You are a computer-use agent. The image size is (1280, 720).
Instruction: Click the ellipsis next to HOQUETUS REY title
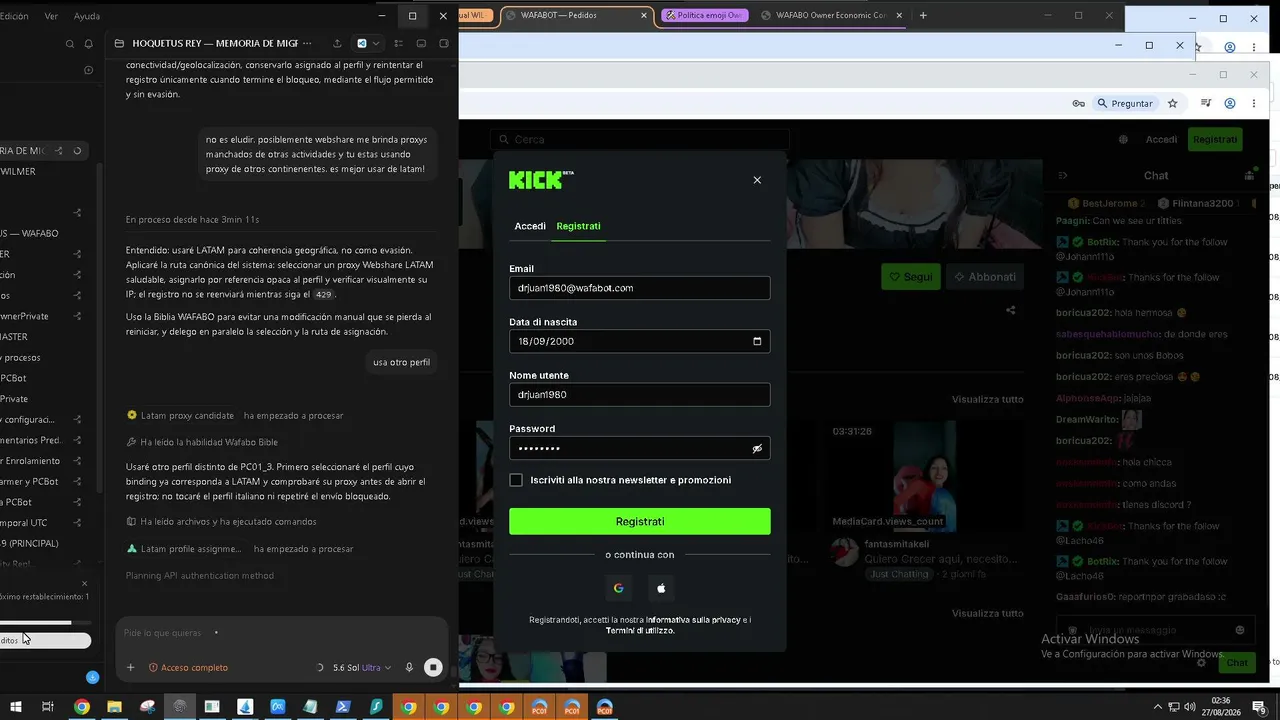[307, 44]
